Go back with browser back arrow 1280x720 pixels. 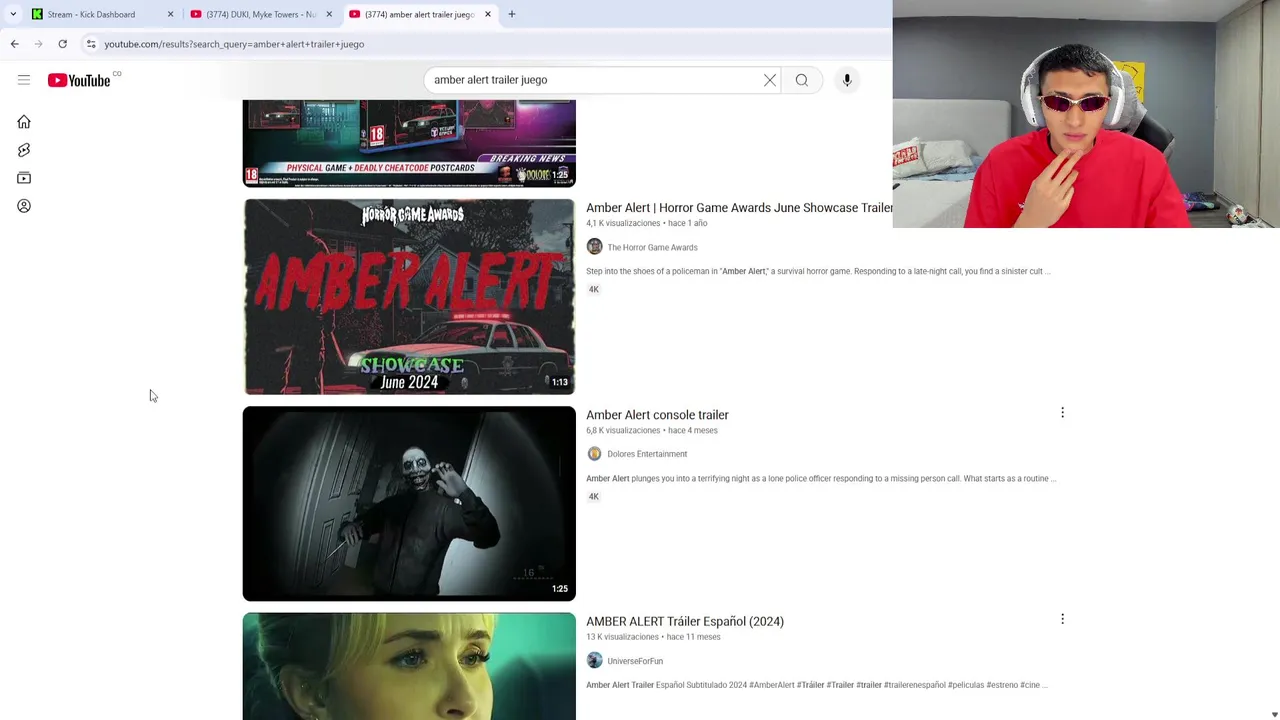click(14, 44)
